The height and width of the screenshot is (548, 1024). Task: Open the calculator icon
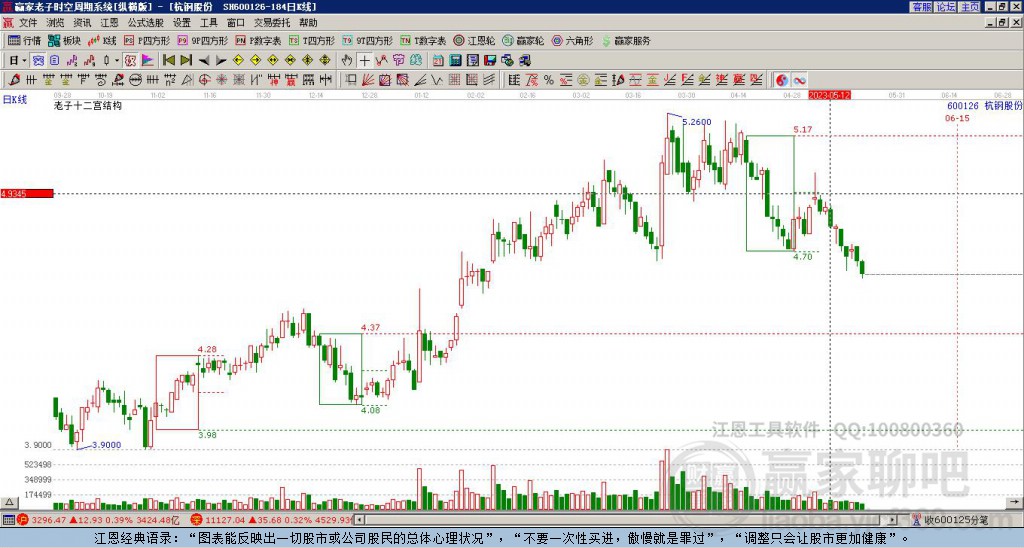tap(455, 60)
